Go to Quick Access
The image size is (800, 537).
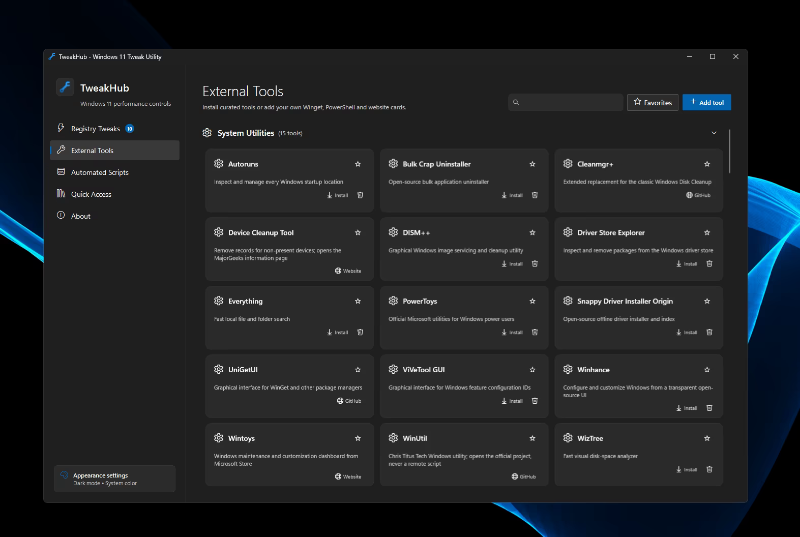[x=115, y=194]
